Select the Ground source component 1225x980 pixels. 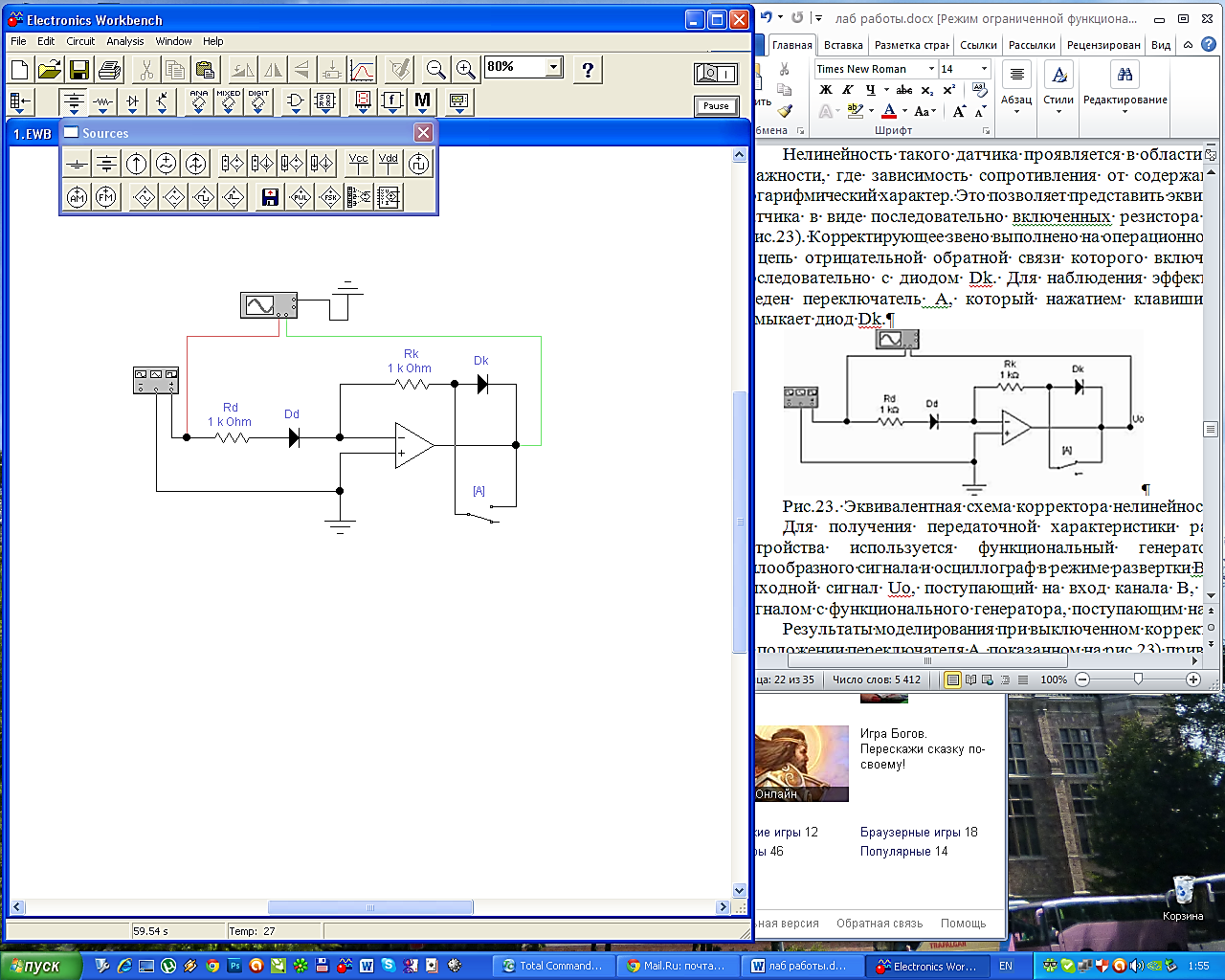pyautogui.click(x=77, y=164)
